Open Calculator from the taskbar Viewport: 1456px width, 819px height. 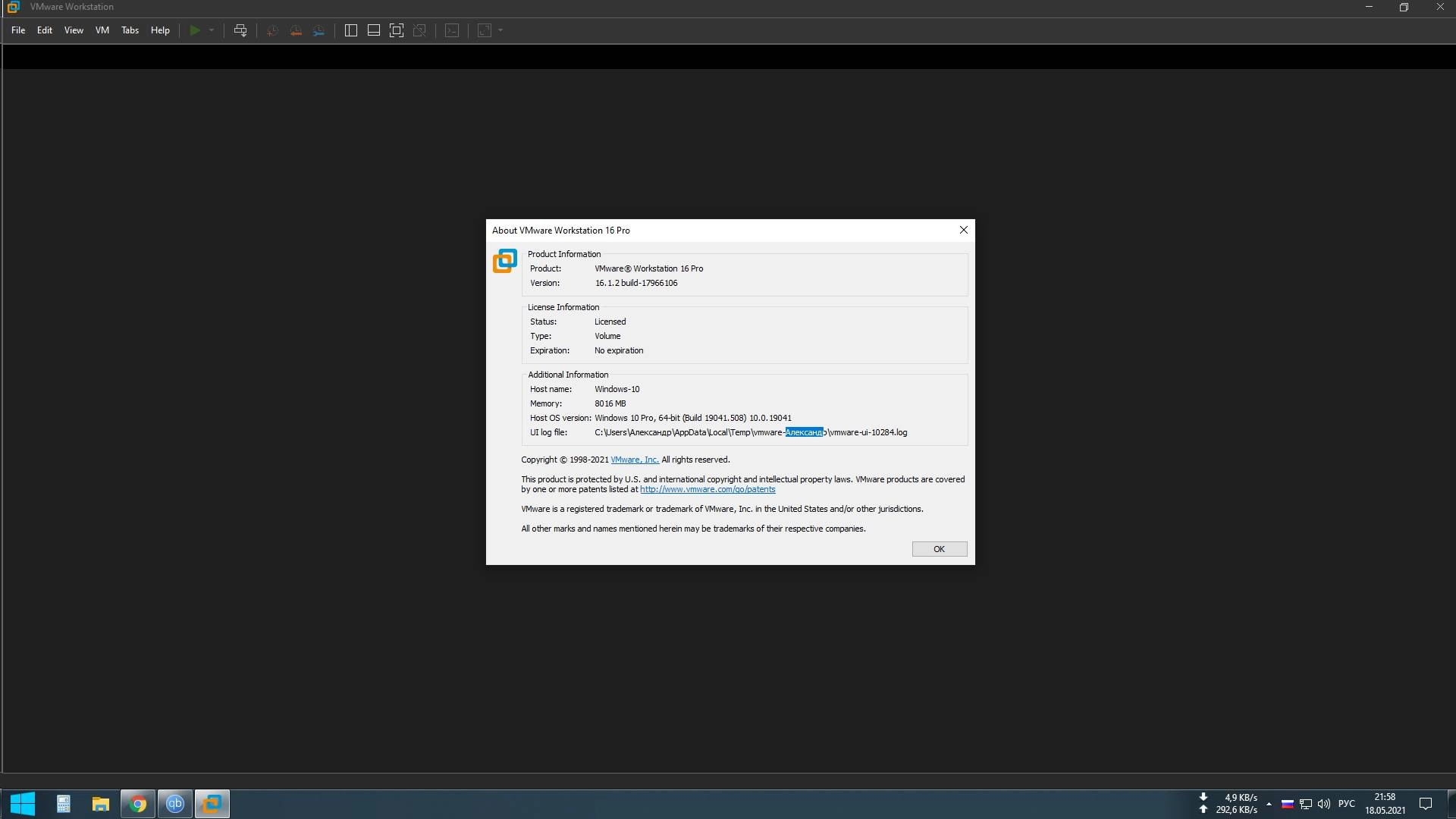coord(64,804)
